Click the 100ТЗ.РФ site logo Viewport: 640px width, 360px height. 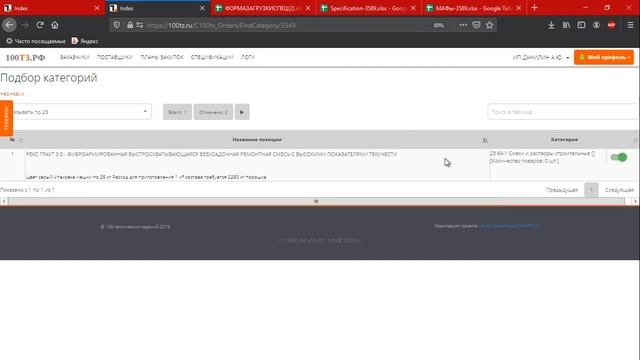coord(25,58)
